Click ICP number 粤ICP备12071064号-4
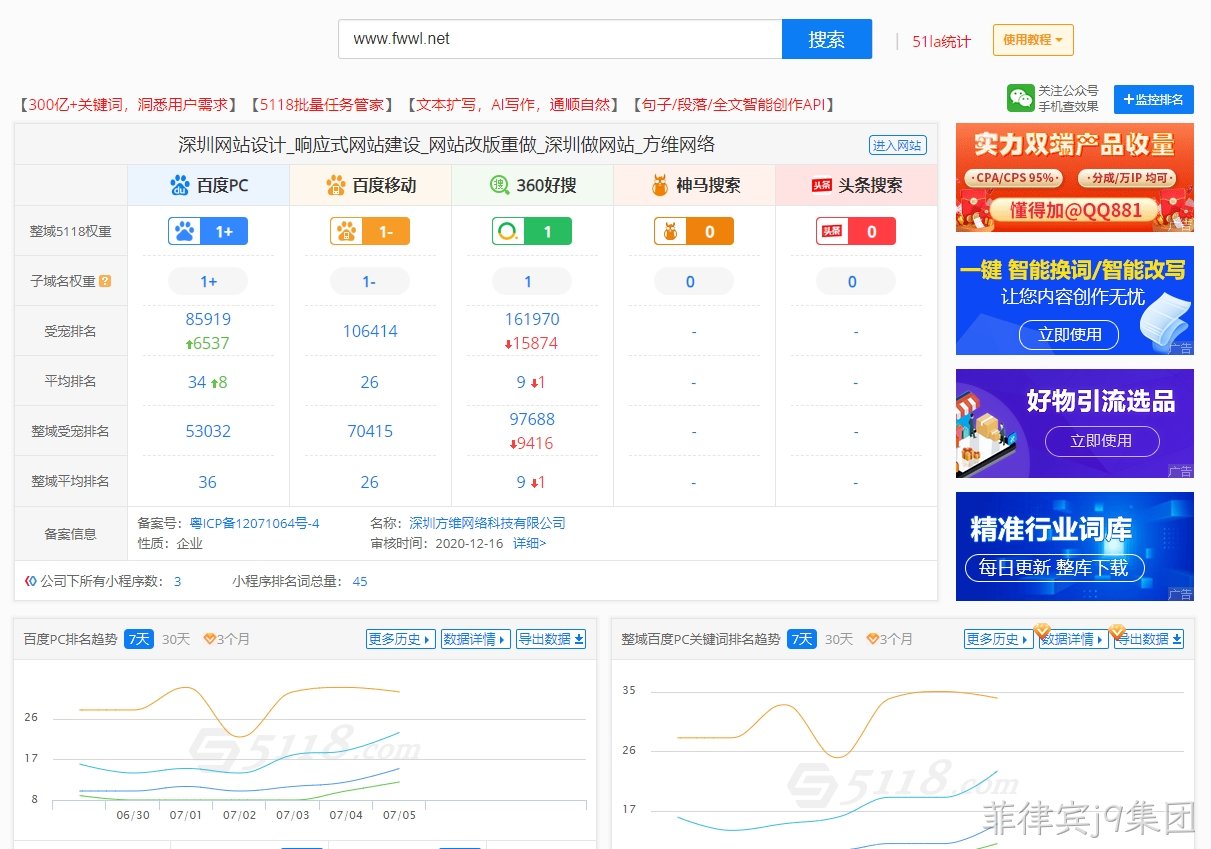The height and width of the screenshot is (849, 1211). tap(254, 523)
